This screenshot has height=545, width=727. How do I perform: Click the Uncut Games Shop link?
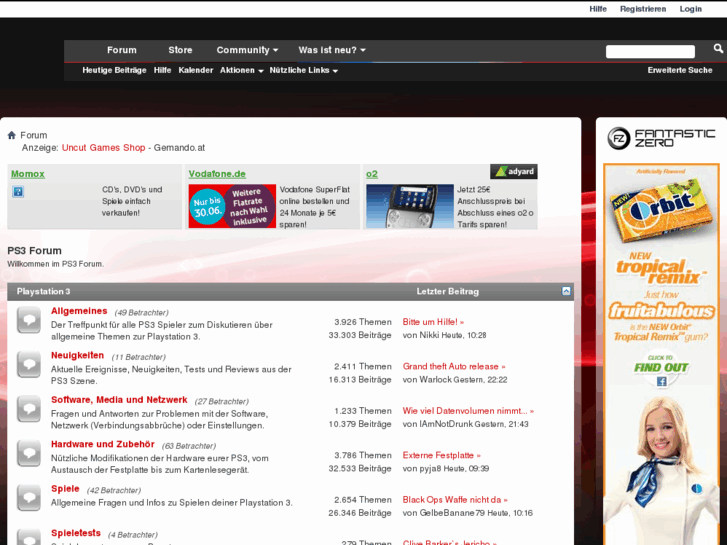click(103, 147)
